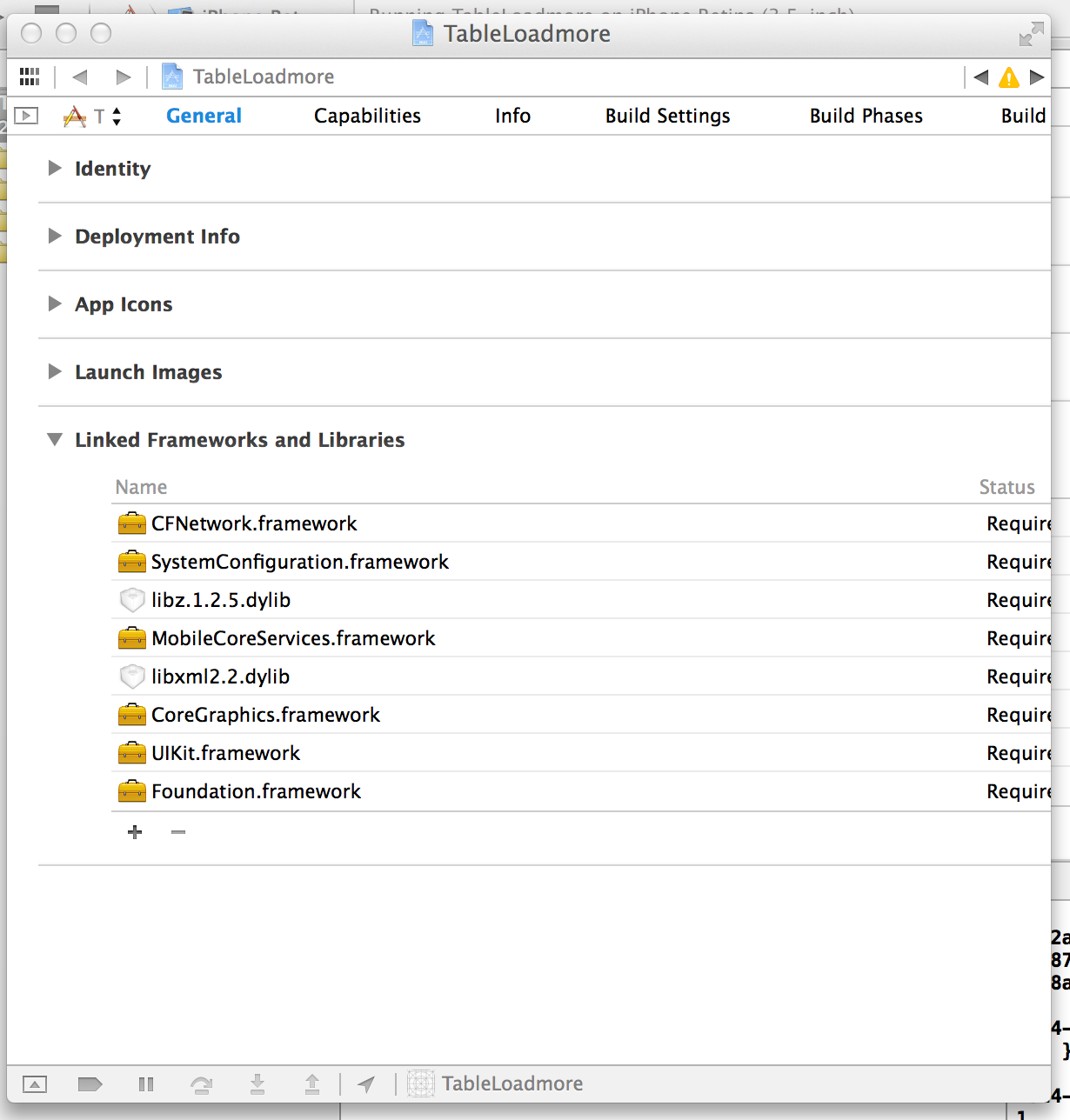Click the libz dylib icon

coord(131,600)
